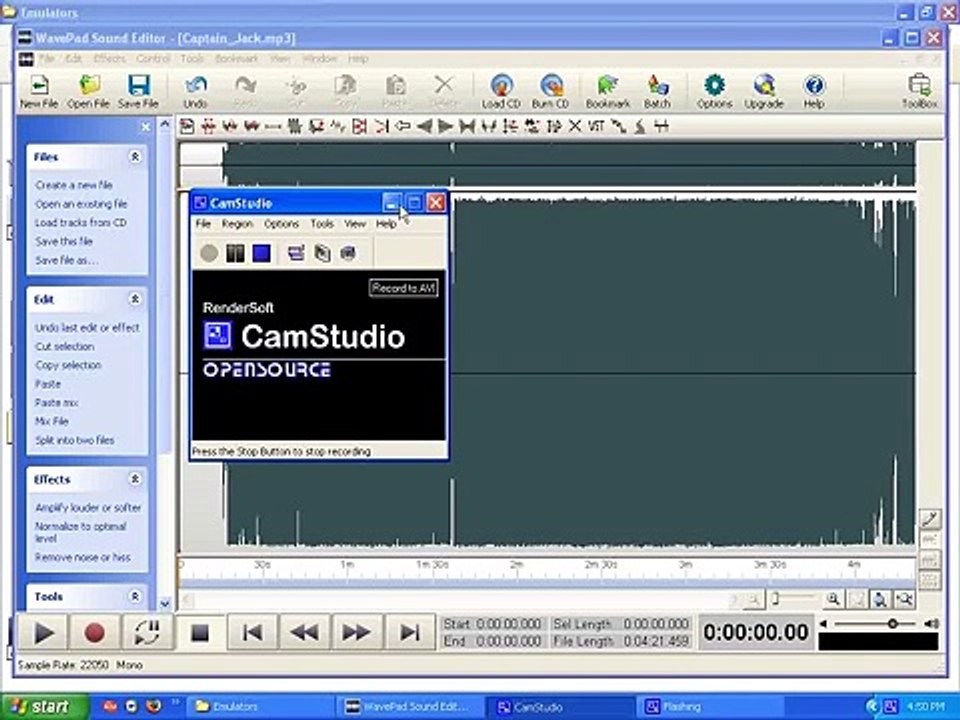Switch to WavePad Sound Editor taskbar button
Image resolution: width=960 pixels, height=720 pixels.
coord(410,707)
